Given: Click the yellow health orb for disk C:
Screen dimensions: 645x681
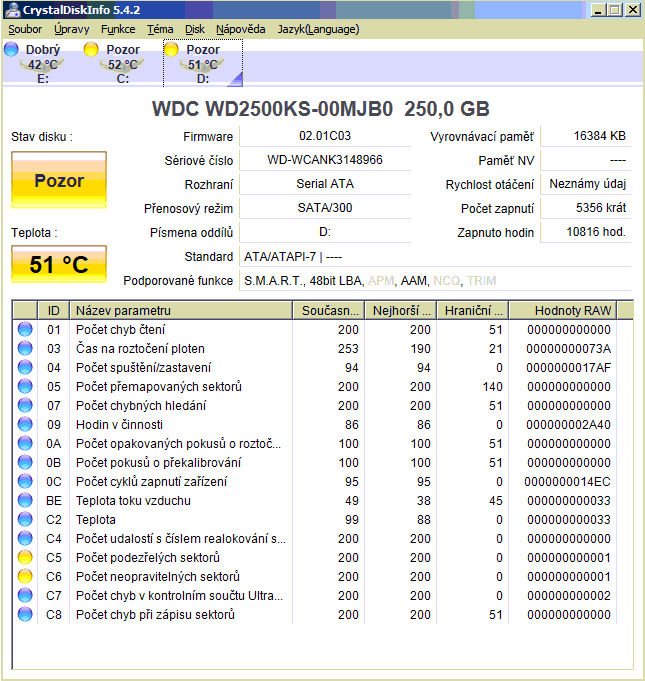Looking at the screenshot, I should [91, 49].
